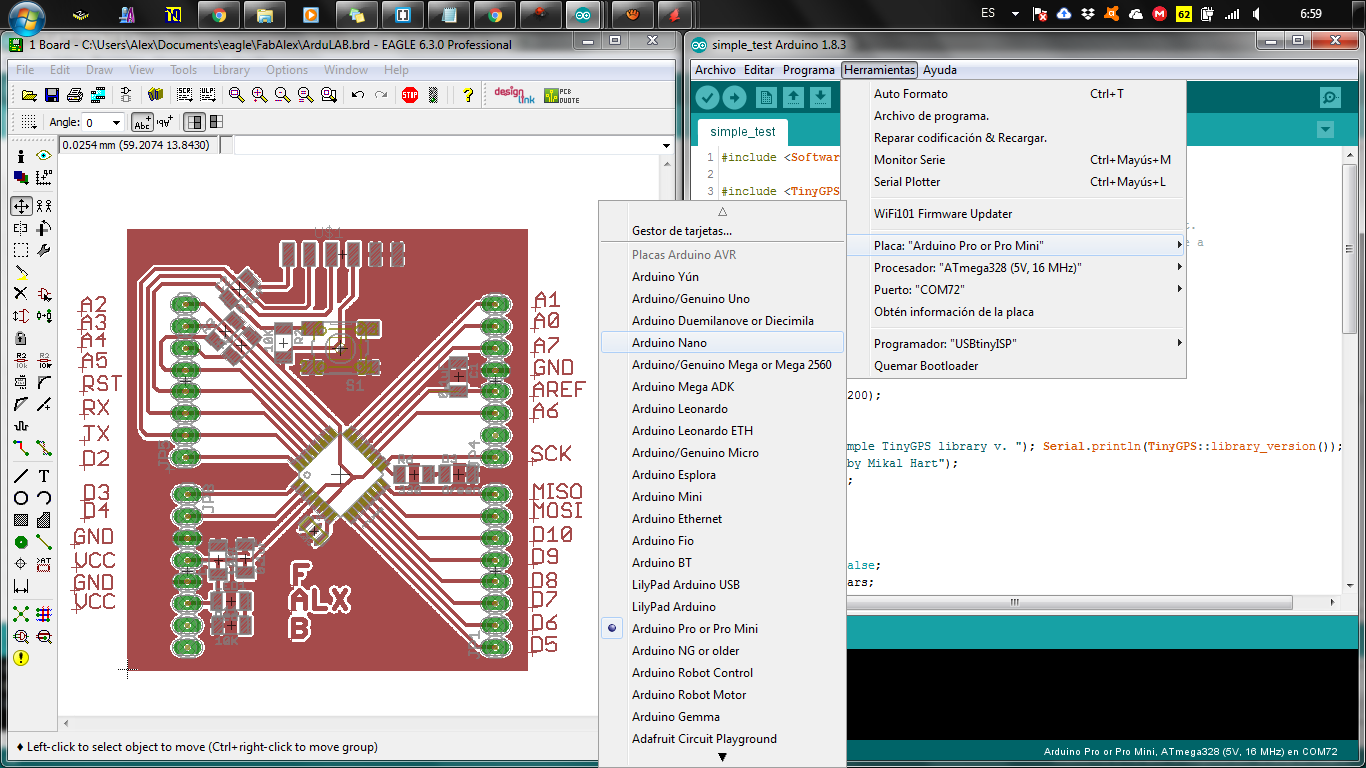Click the Zoom to fit icon in EAGLE
1366x768 pixels.
tap(236, 95)
